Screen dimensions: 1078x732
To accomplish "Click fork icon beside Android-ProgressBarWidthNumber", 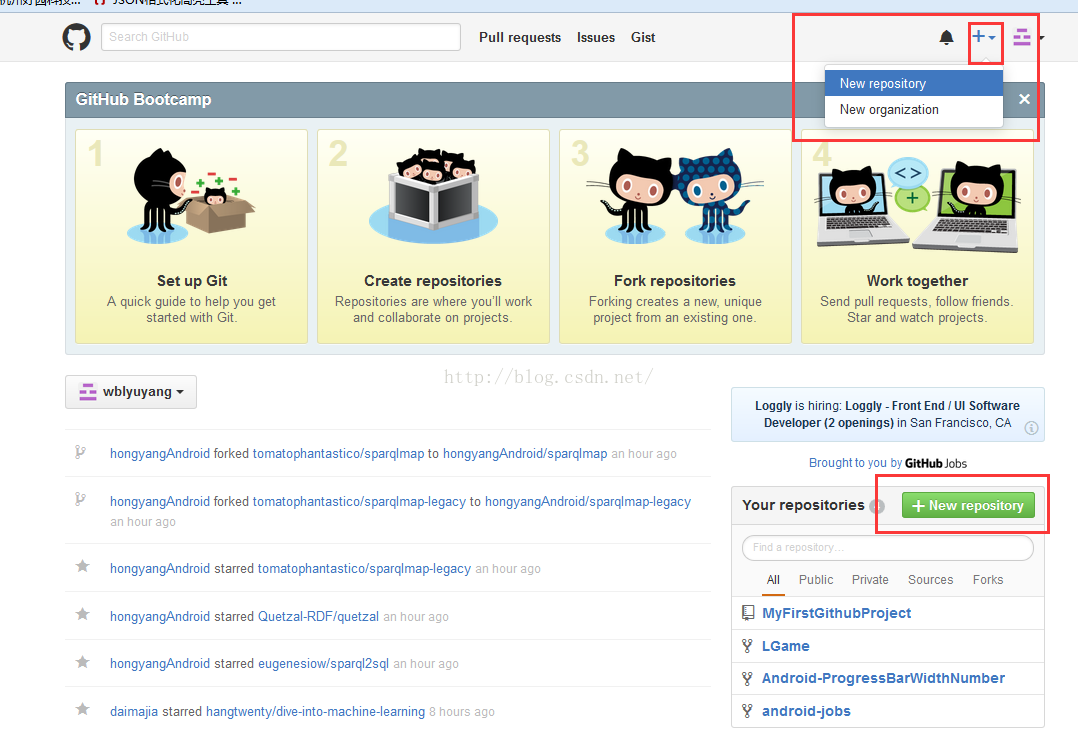I will (x=747, y=679).
